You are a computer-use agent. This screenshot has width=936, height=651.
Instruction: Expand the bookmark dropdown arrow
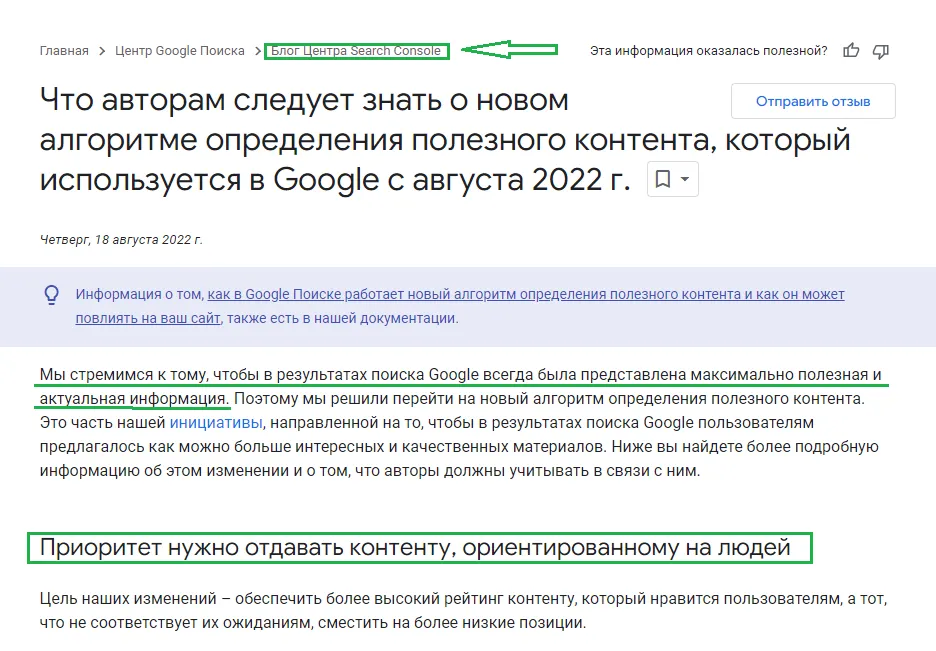(685, 180)
